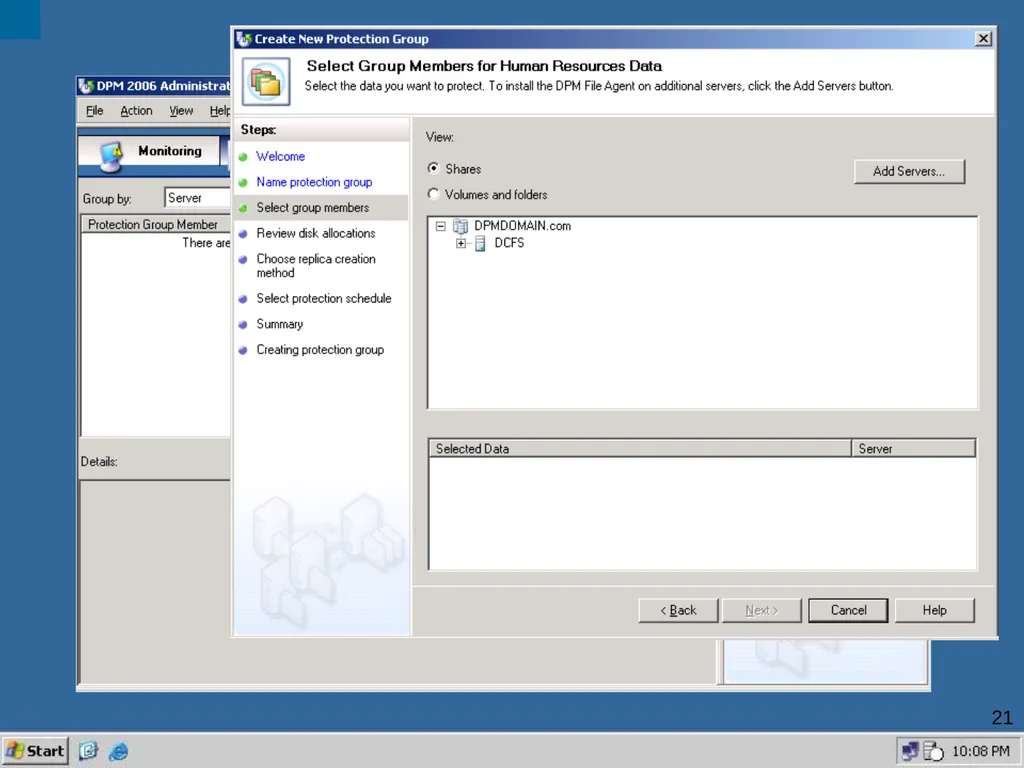Click the Server column header in Selected Data list
Viewport: 1024px width, 768px height.
coord(914,449)
